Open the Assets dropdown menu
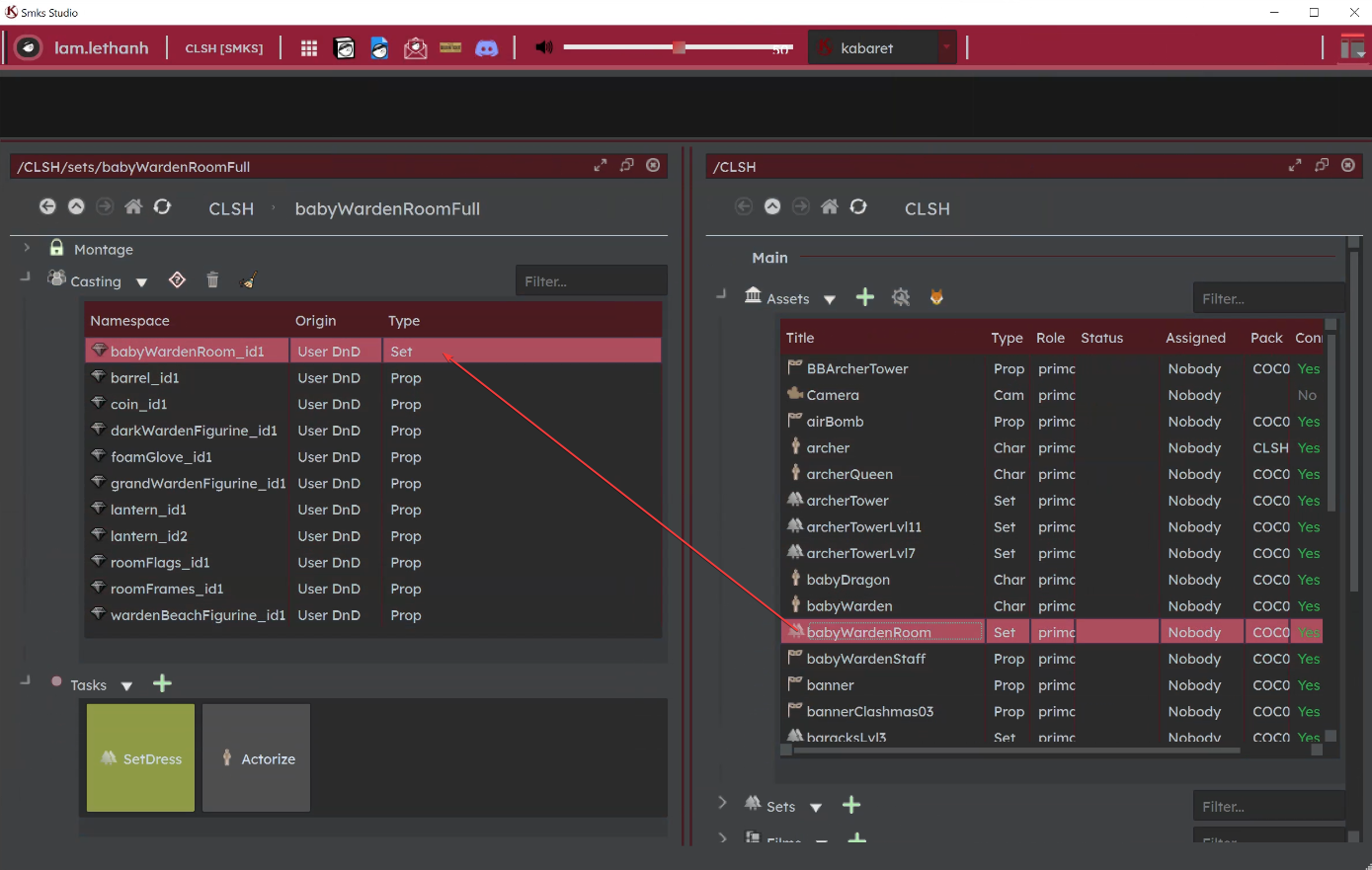 point(830,299)
